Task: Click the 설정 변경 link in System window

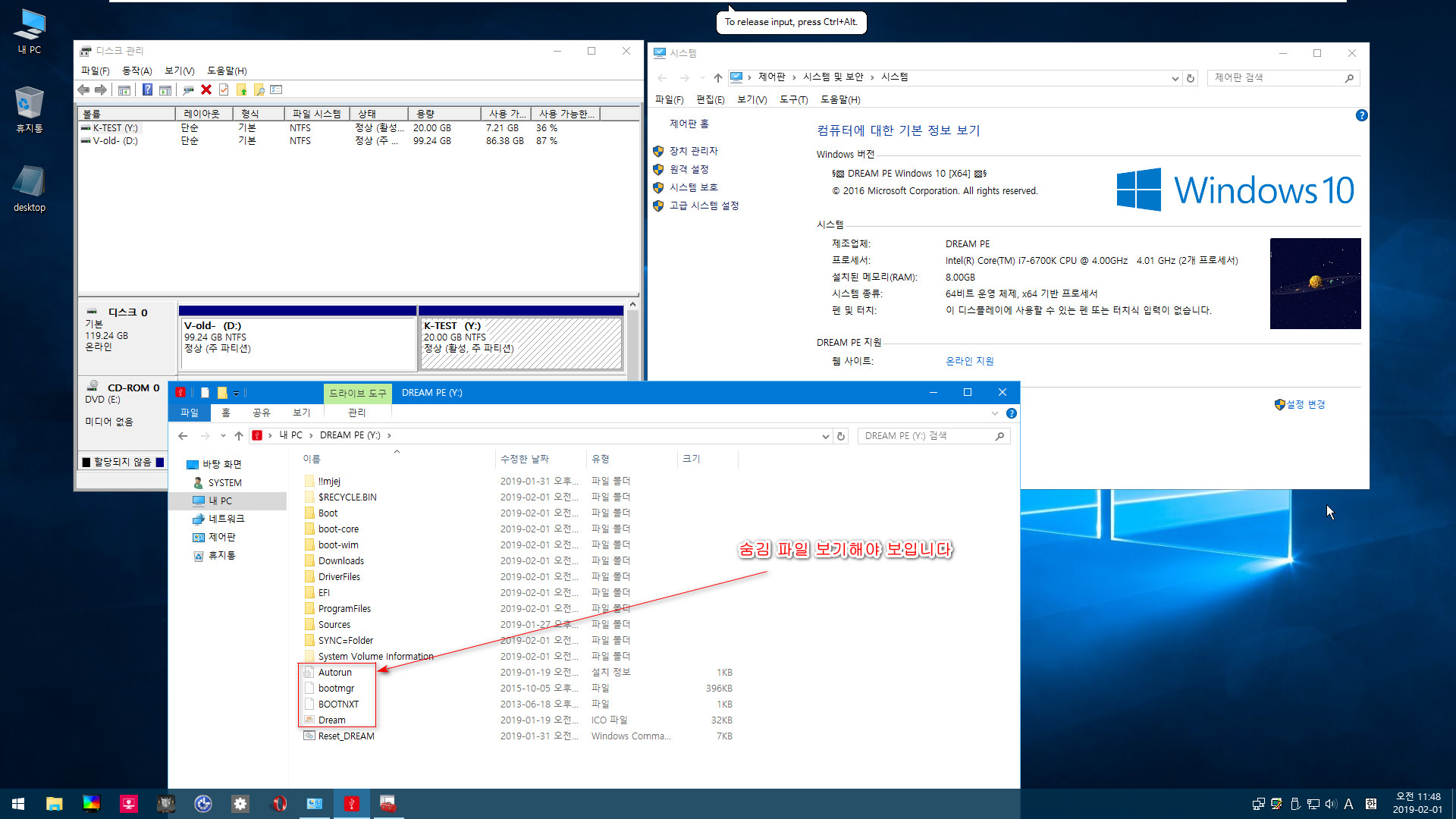Action: point(1305,404)
